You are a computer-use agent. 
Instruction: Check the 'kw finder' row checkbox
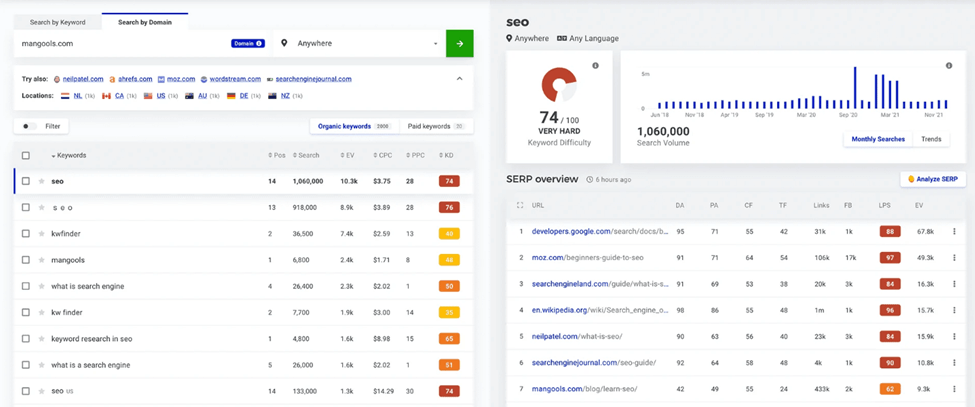(25, 313)
